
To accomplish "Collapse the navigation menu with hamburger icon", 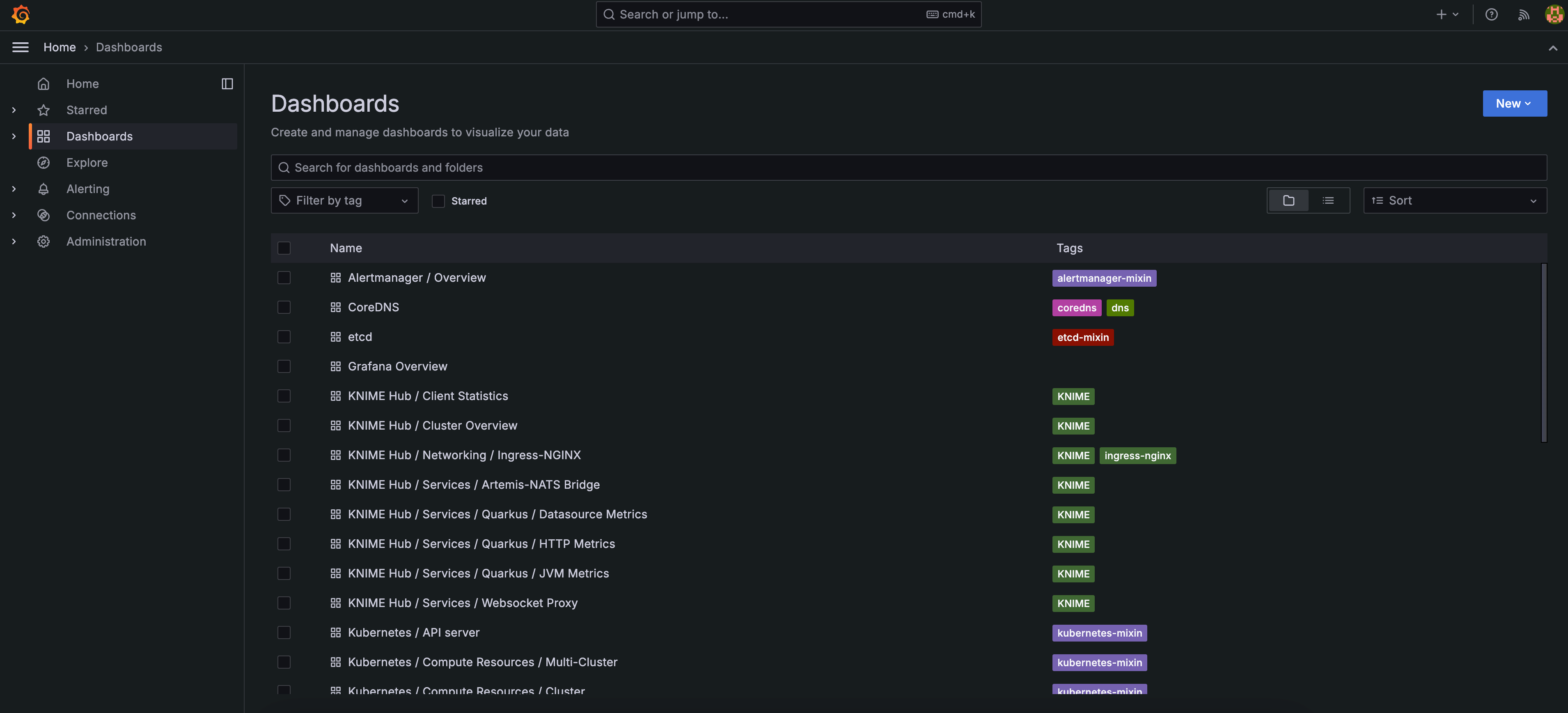I will click(20, 47).
